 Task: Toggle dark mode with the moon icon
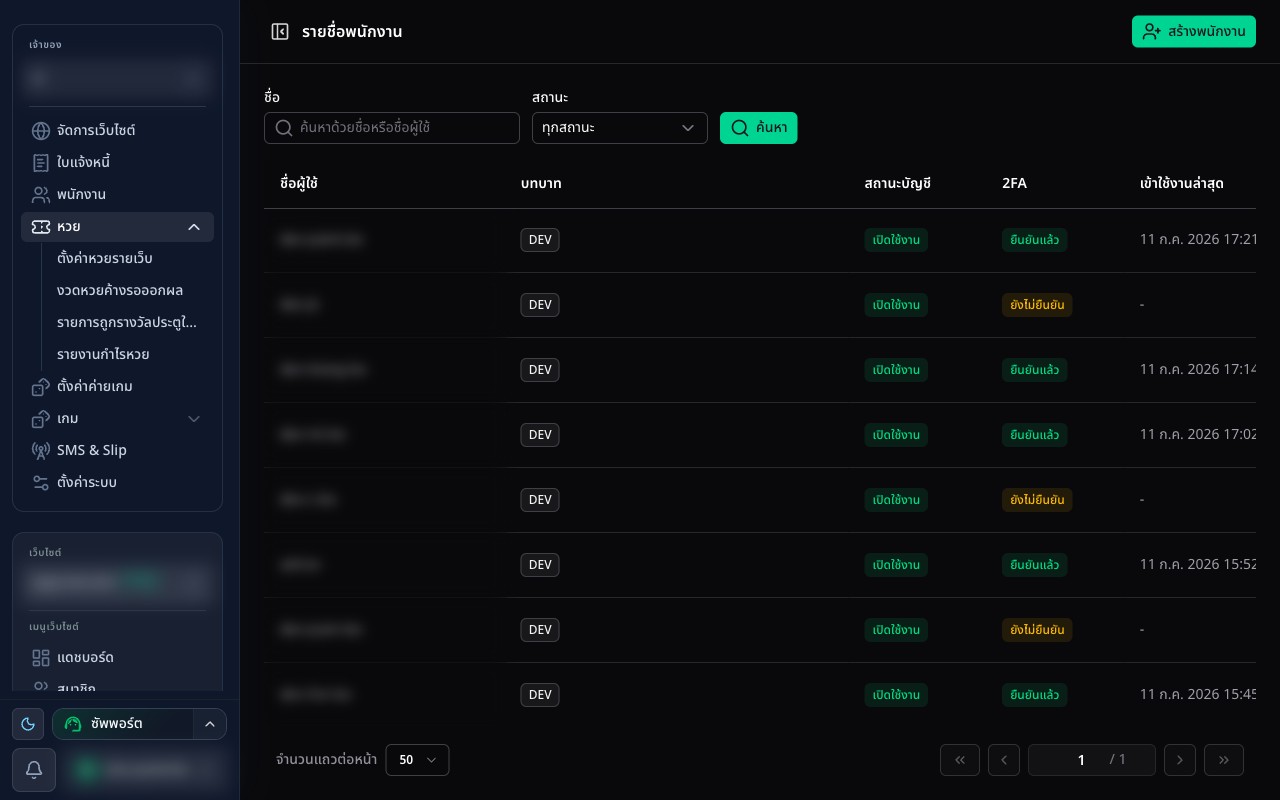click(x=28, y=724)
